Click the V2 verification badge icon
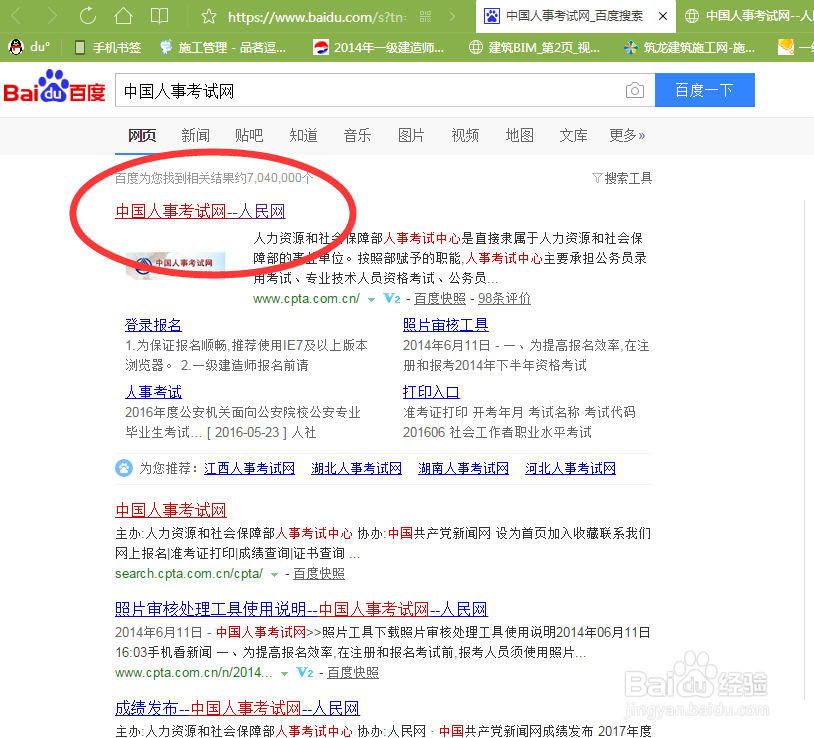The width and height of the screenshot is (814, 738). (x=391, y=298)
